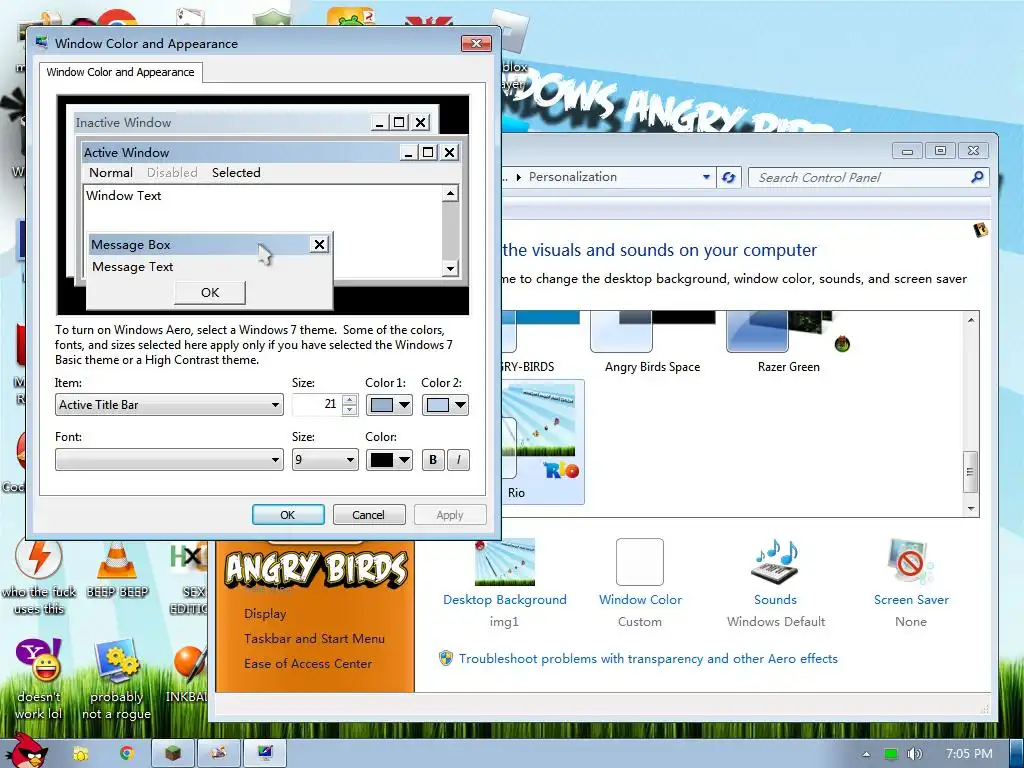Expand the breadcrumb arrow before Personalization
Image resolution: width=1024 pixels, height=768 pixels.
[x=519, y=177]
